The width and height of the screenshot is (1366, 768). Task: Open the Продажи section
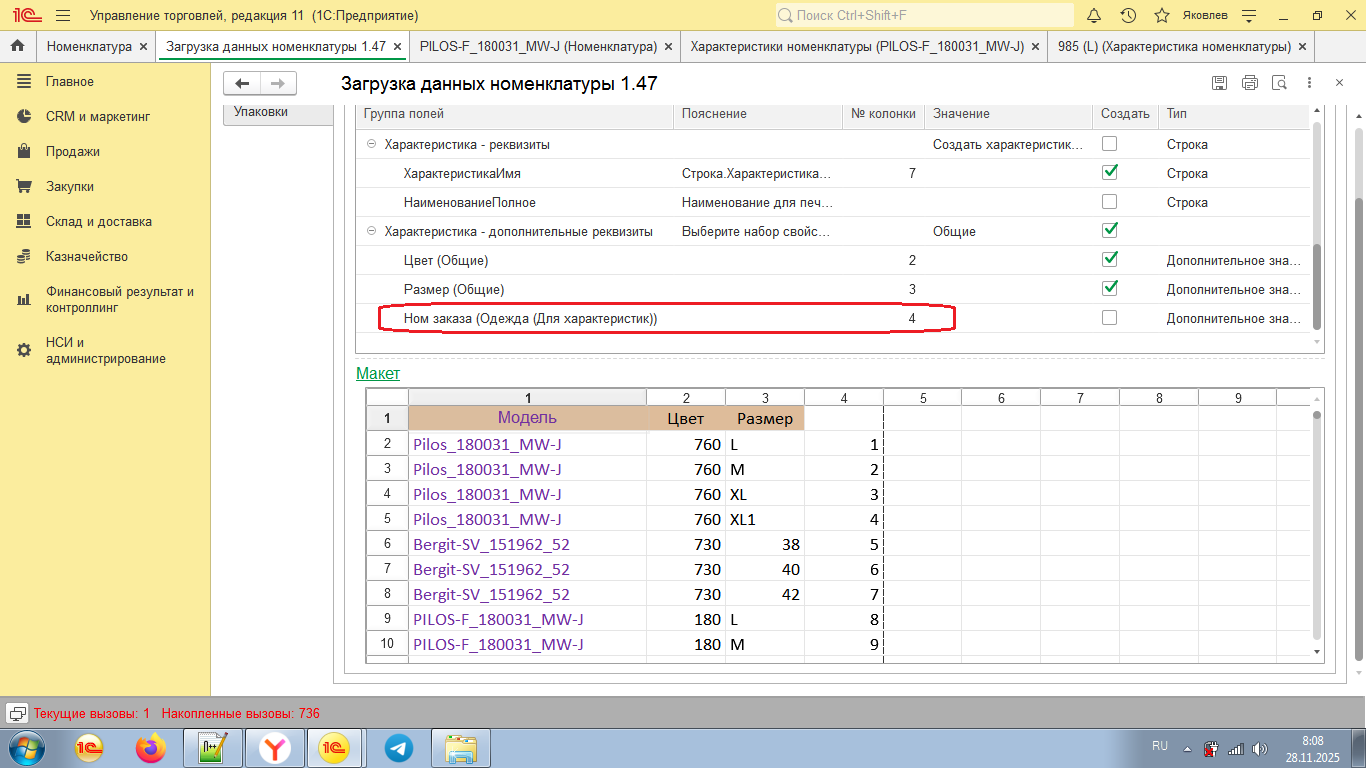coord(73,152)
